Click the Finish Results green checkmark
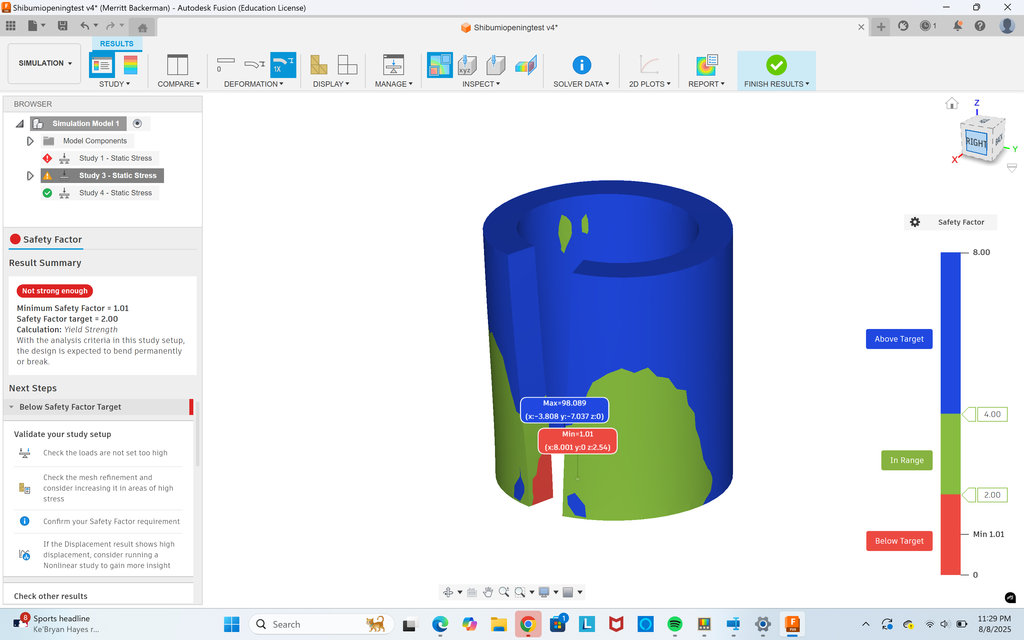This screenshot has width=1024, height=640. 776,65
